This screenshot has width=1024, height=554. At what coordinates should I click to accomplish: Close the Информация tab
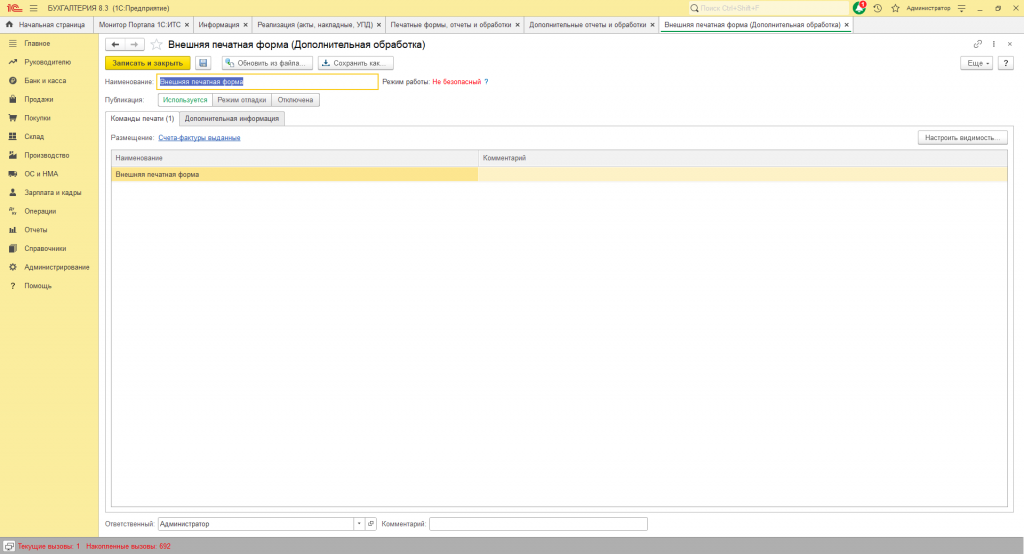click(x=246, y=25)
